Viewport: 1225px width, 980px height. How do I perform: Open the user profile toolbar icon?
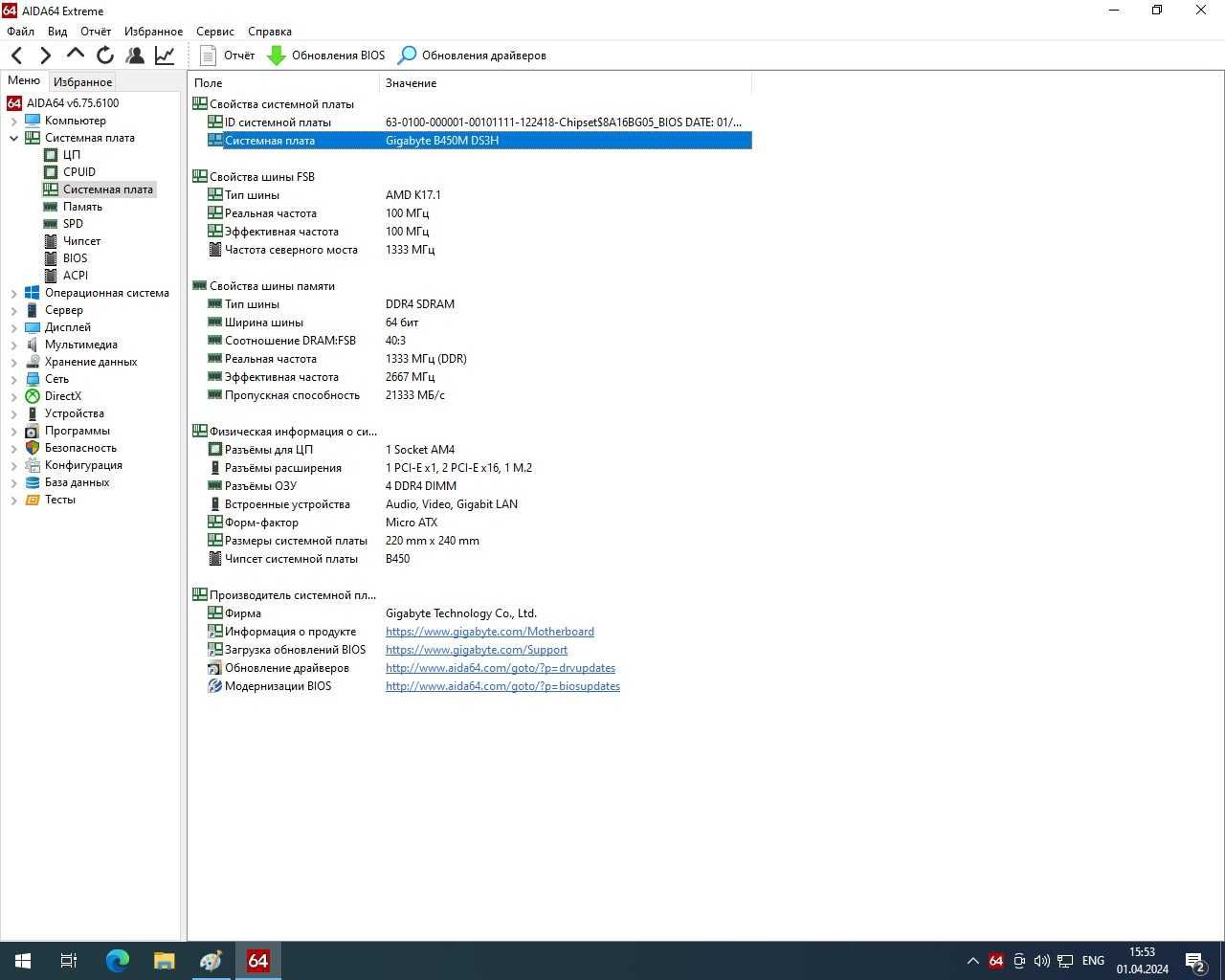pyautogui.click(x=135, y=56)
